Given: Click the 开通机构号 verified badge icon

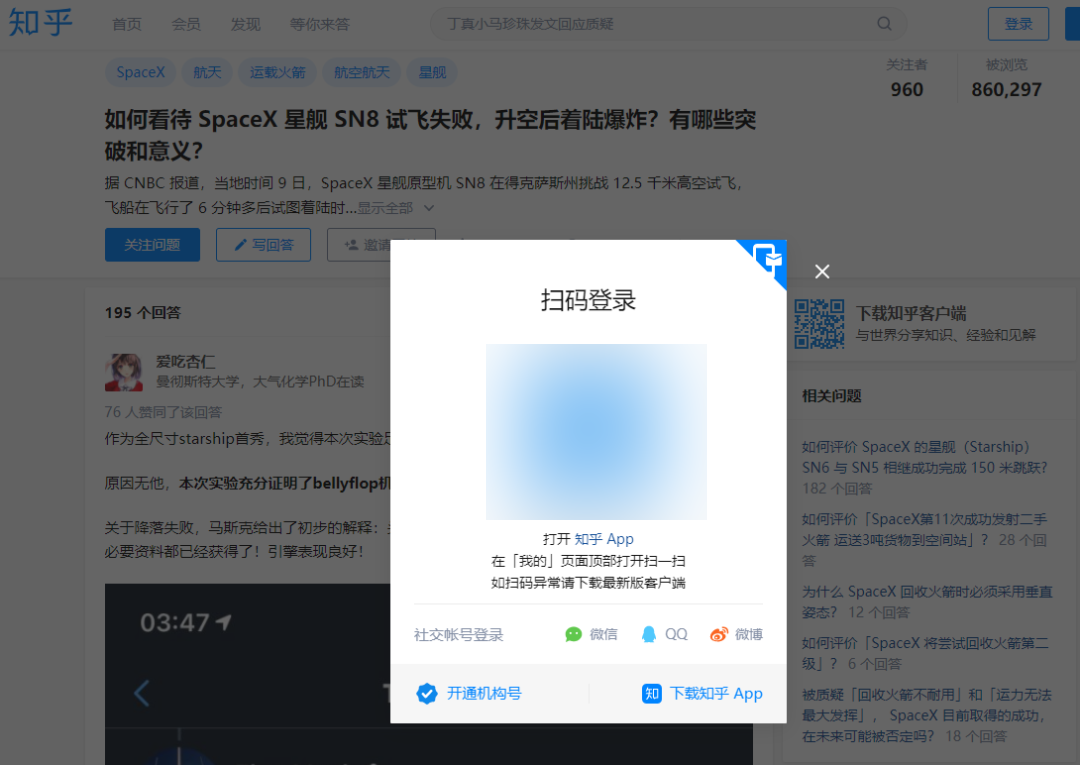Looking at the screenshot, I should pos(427,693).
